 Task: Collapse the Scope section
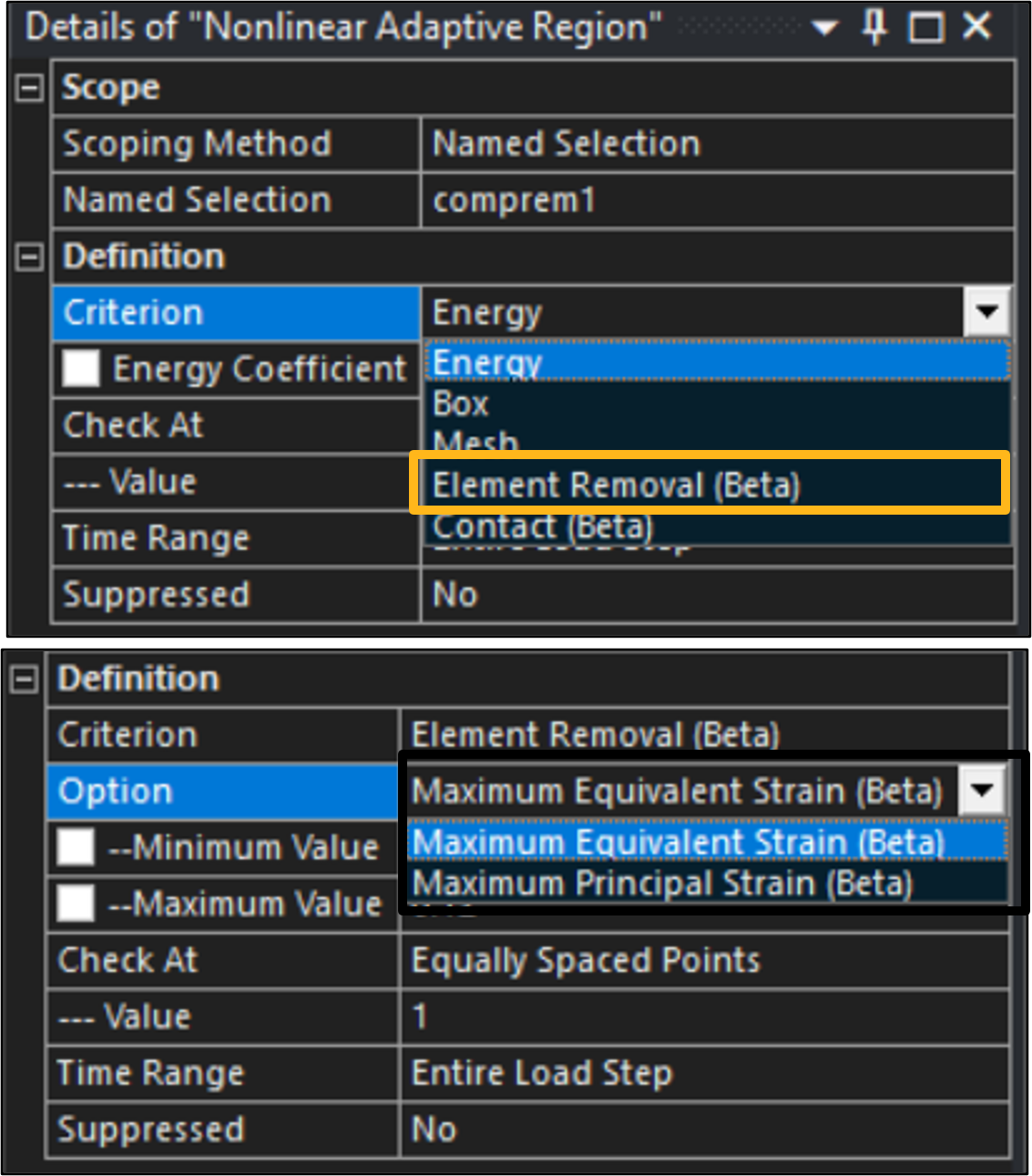[x=30, y=88]
